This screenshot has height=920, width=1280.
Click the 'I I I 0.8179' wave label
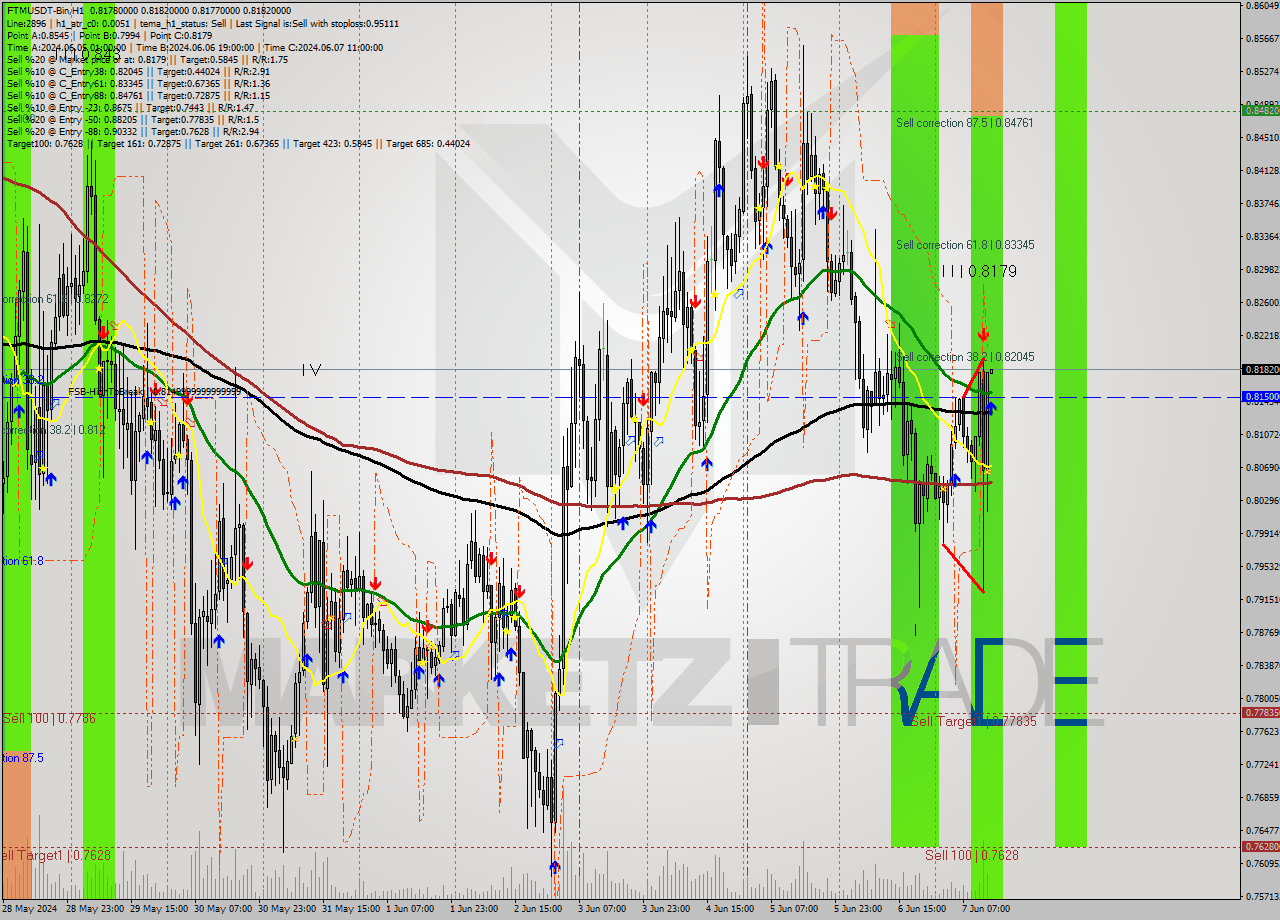pyautogui.click(x=978, y=271)
